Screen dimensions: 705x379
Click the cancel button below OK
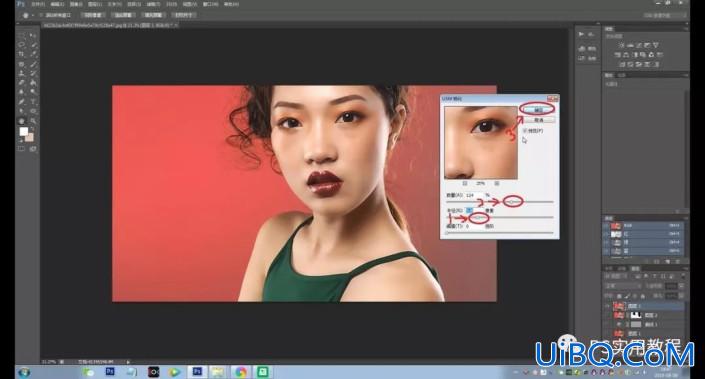(x=539, y=120)
